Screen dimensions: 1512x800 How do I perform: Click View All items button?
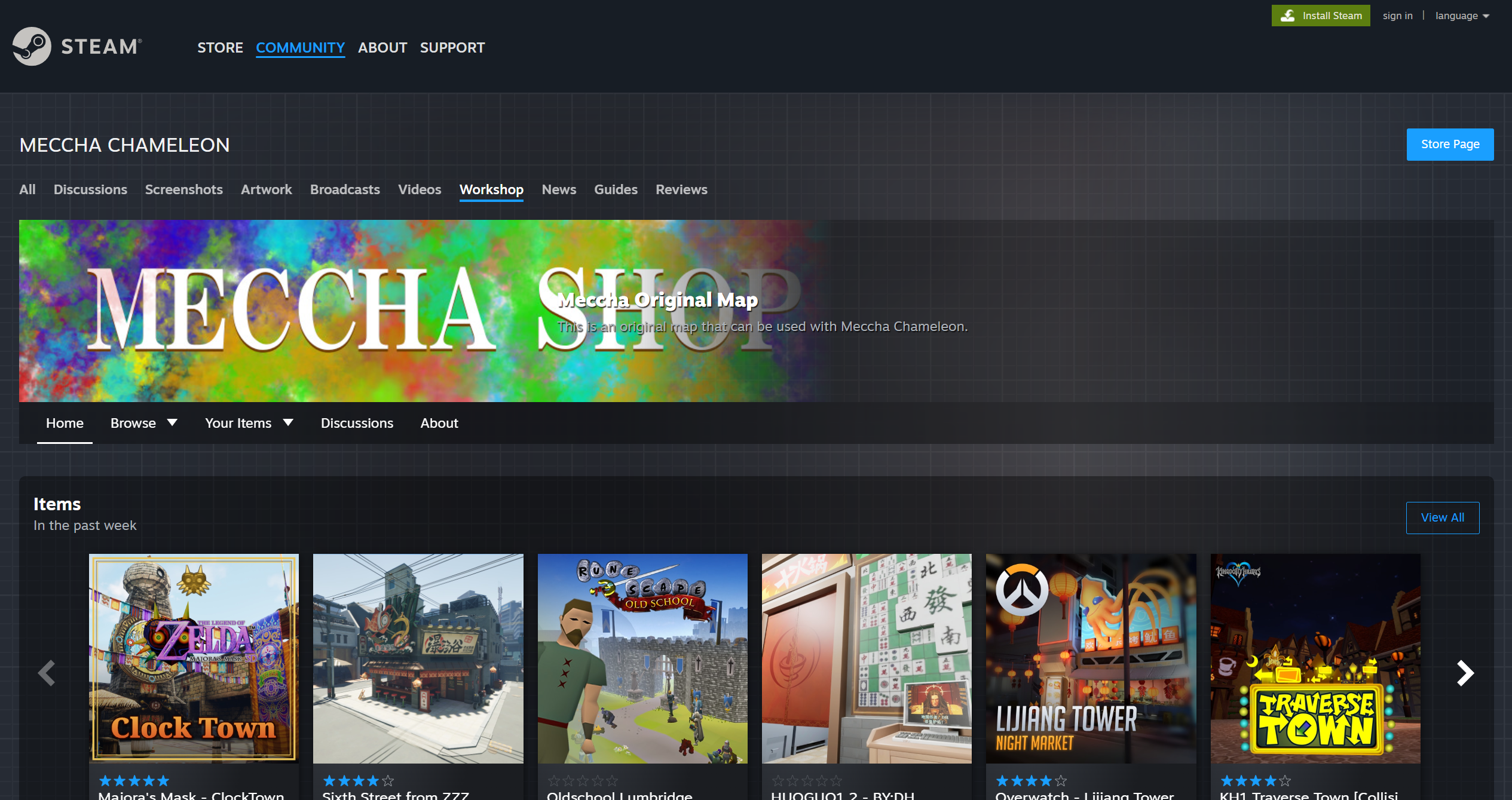1443,517
